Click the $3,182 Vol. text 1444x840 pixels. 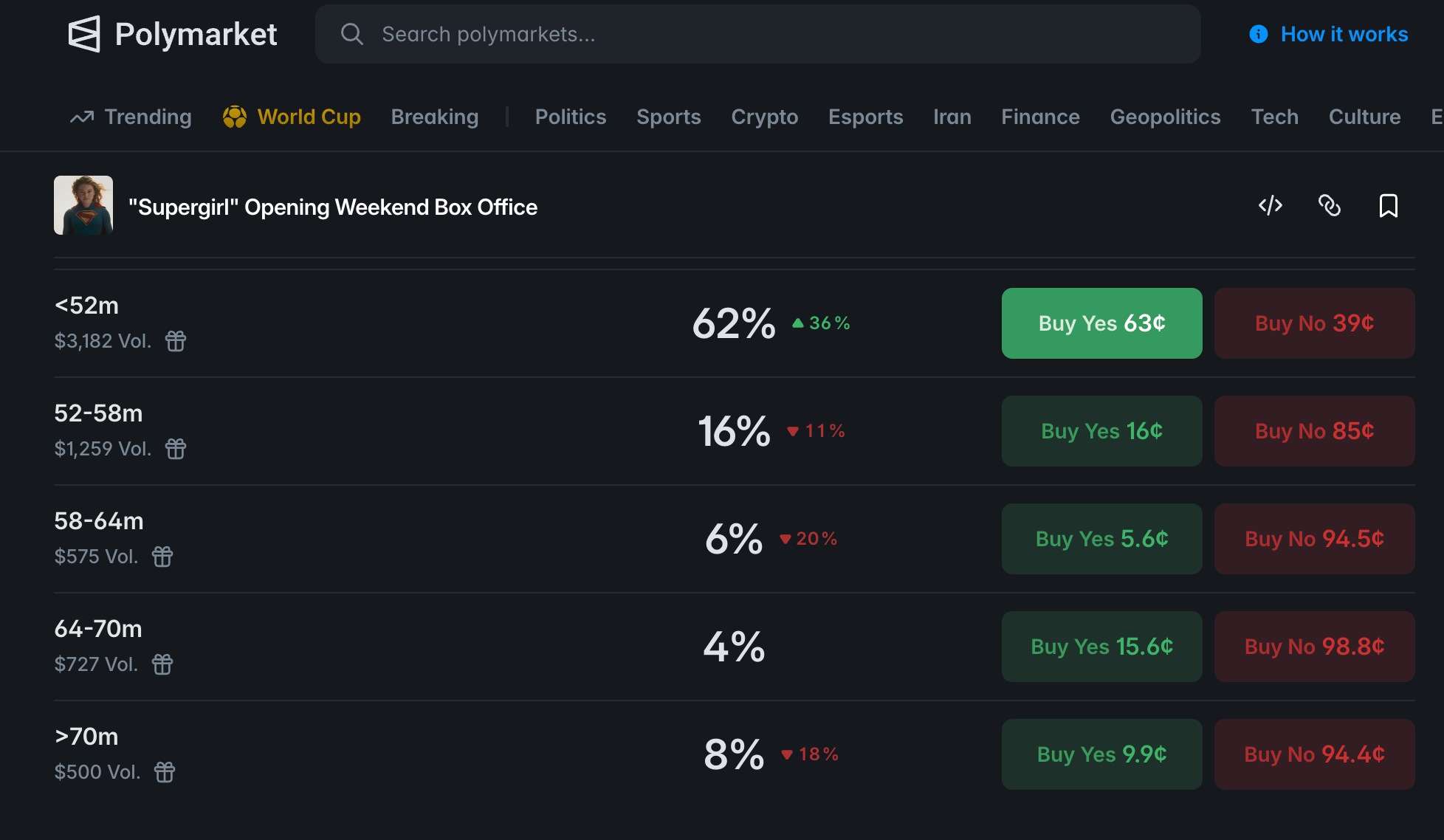103,341
